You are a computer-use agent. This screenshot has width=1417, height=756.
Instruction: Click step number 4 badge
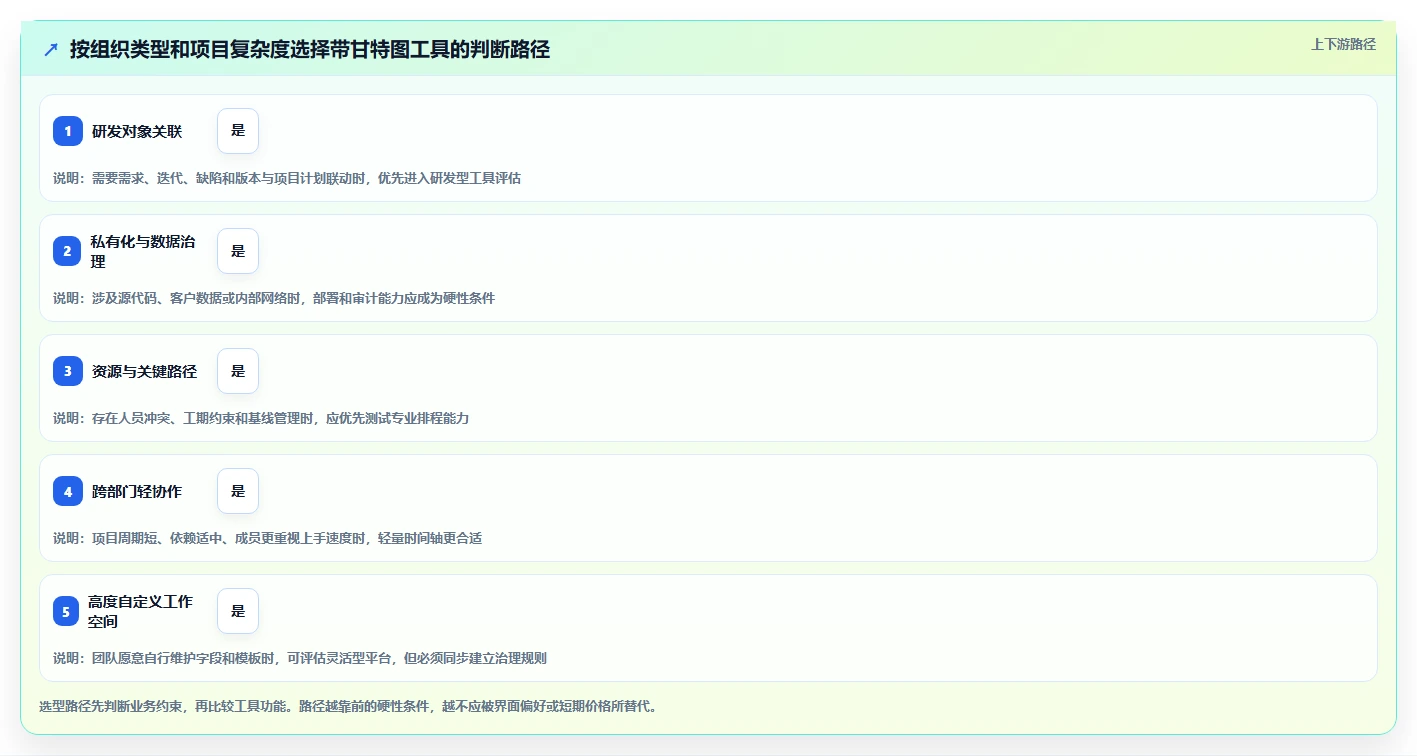click(x=68, y=491)
